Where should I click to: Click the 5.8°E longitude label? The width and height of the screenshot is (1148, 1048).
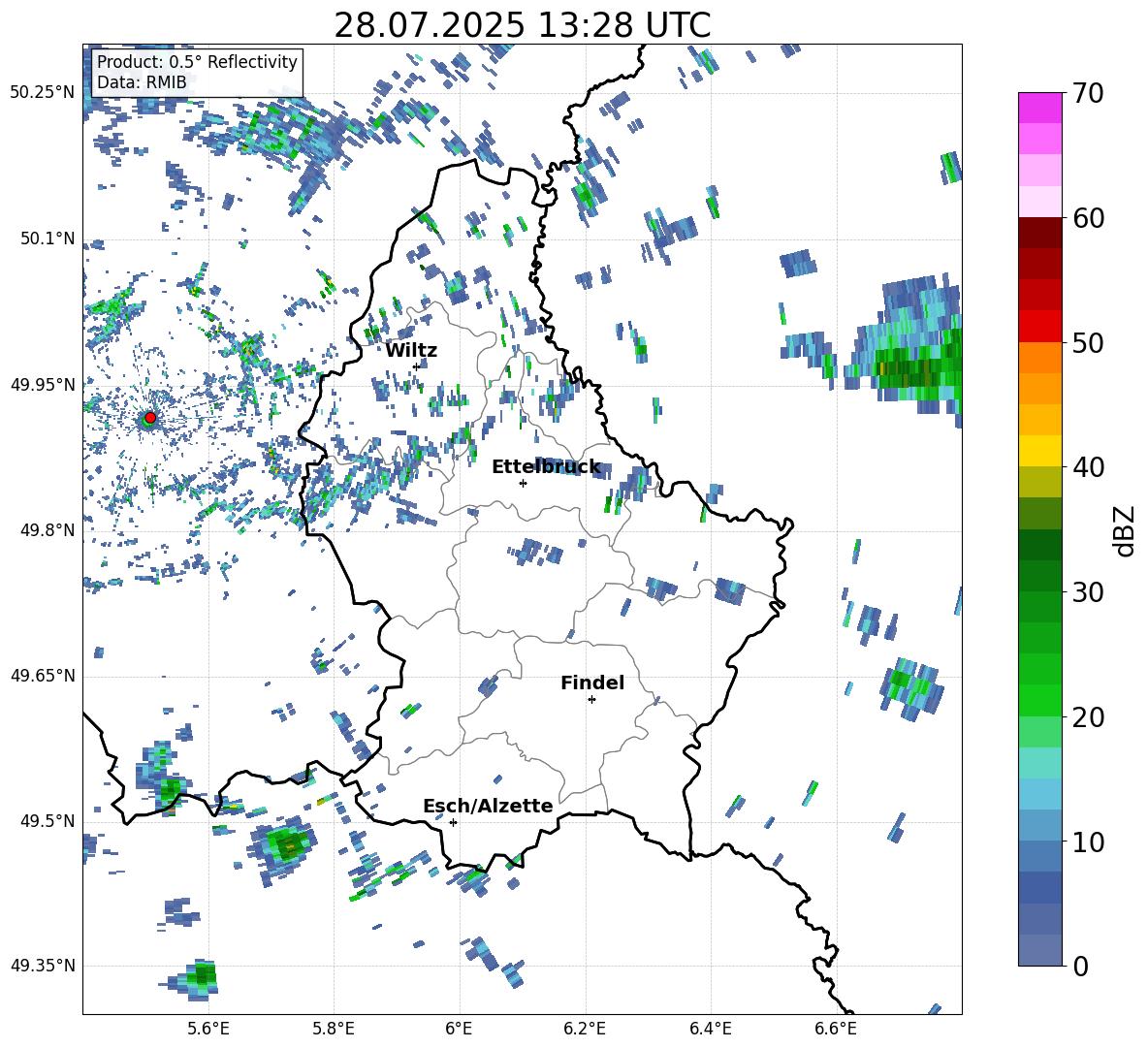pyautogui.click(x=334, y=1029)
